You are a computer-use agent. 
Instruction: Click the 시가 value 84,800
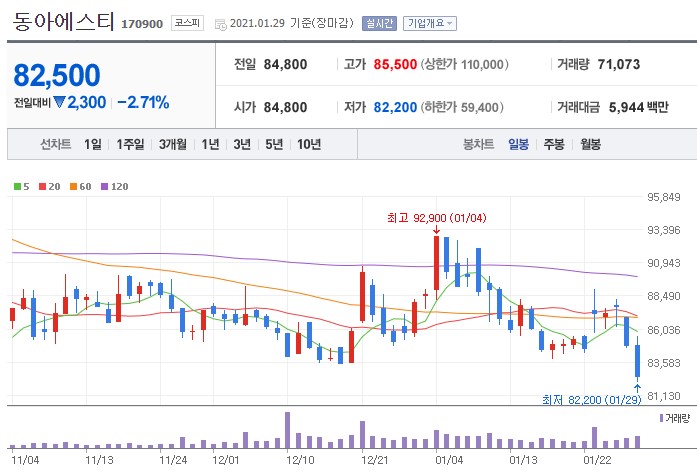click(285, 107)
